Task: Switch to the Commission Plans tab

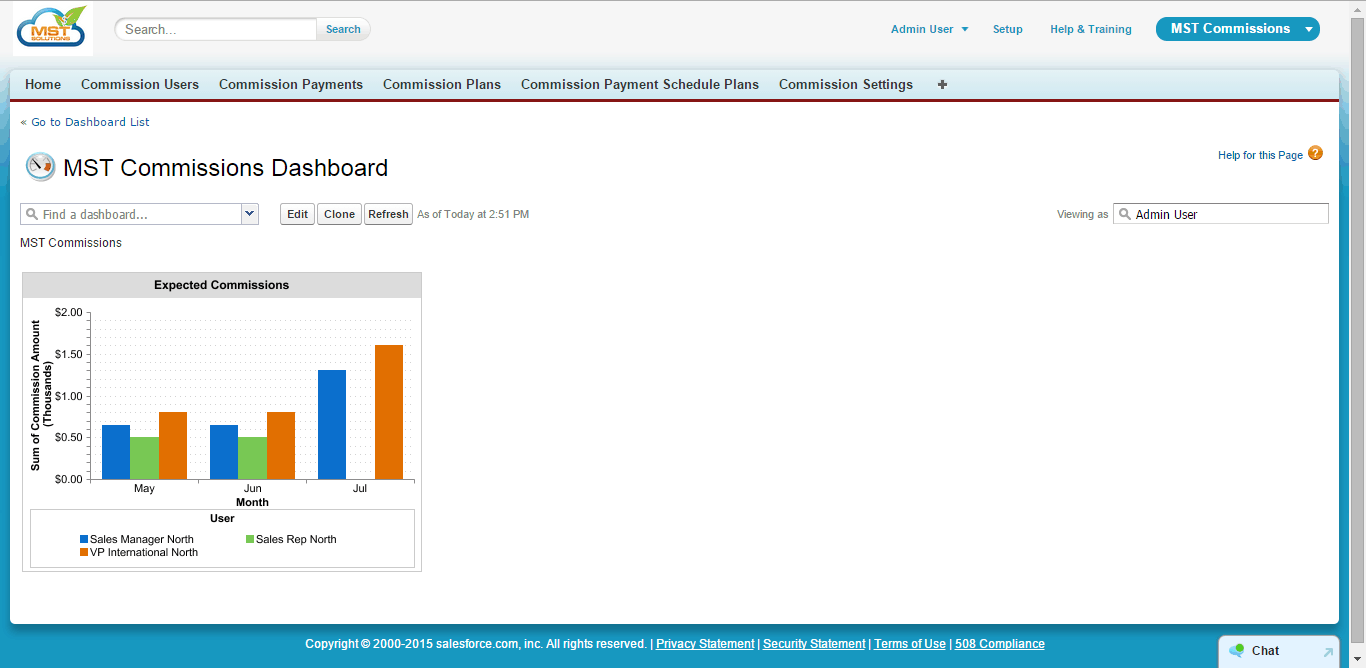Action: point(442,85)
